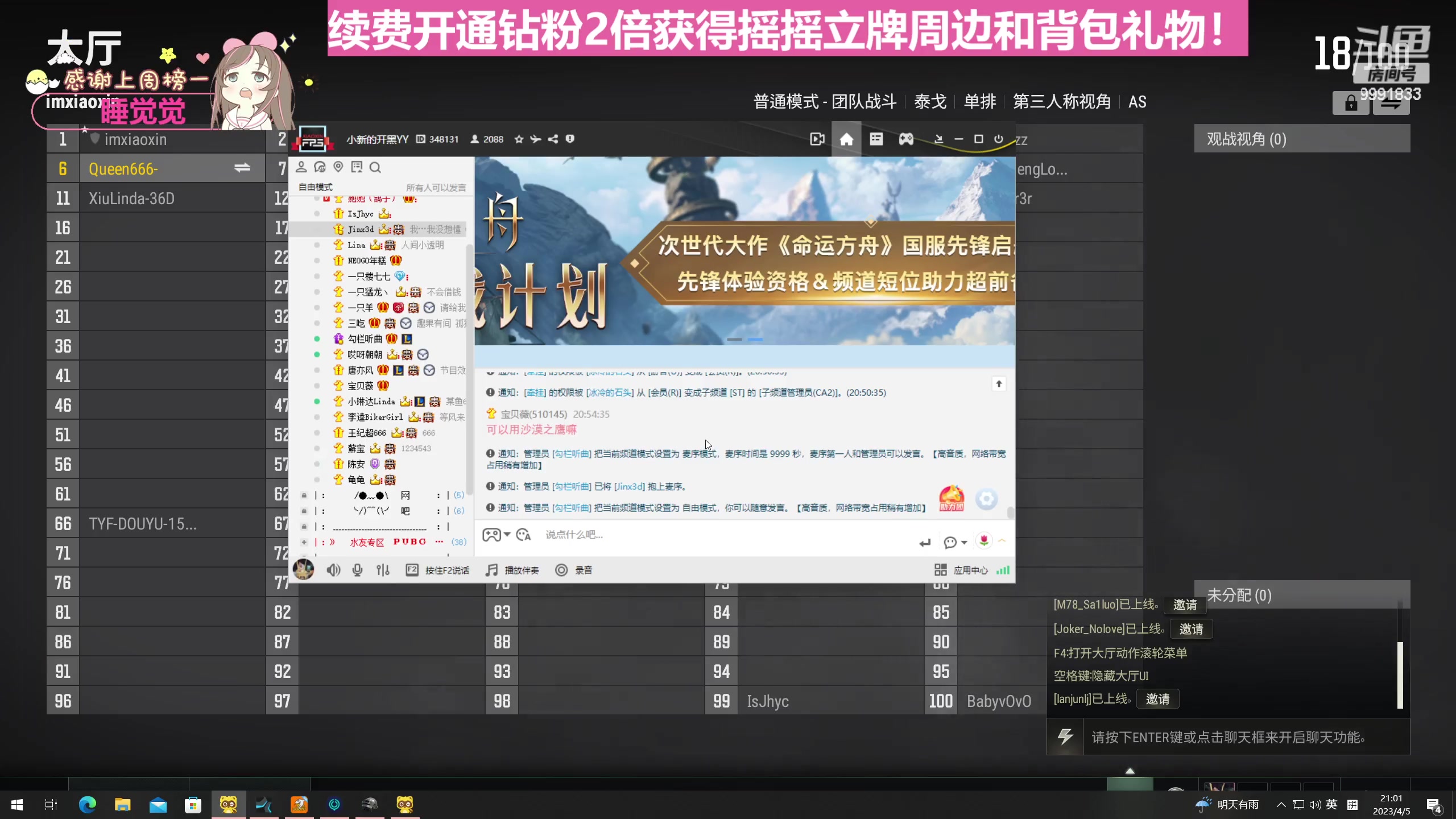Open 应用中心 app center

[x=961, y=570]
